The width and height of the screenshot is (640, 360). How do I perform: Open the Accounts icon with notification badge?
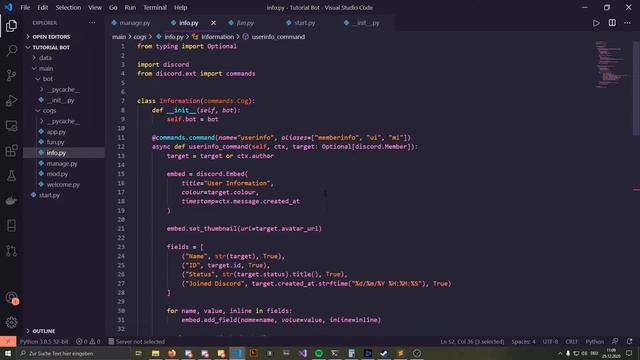[11, 298]
